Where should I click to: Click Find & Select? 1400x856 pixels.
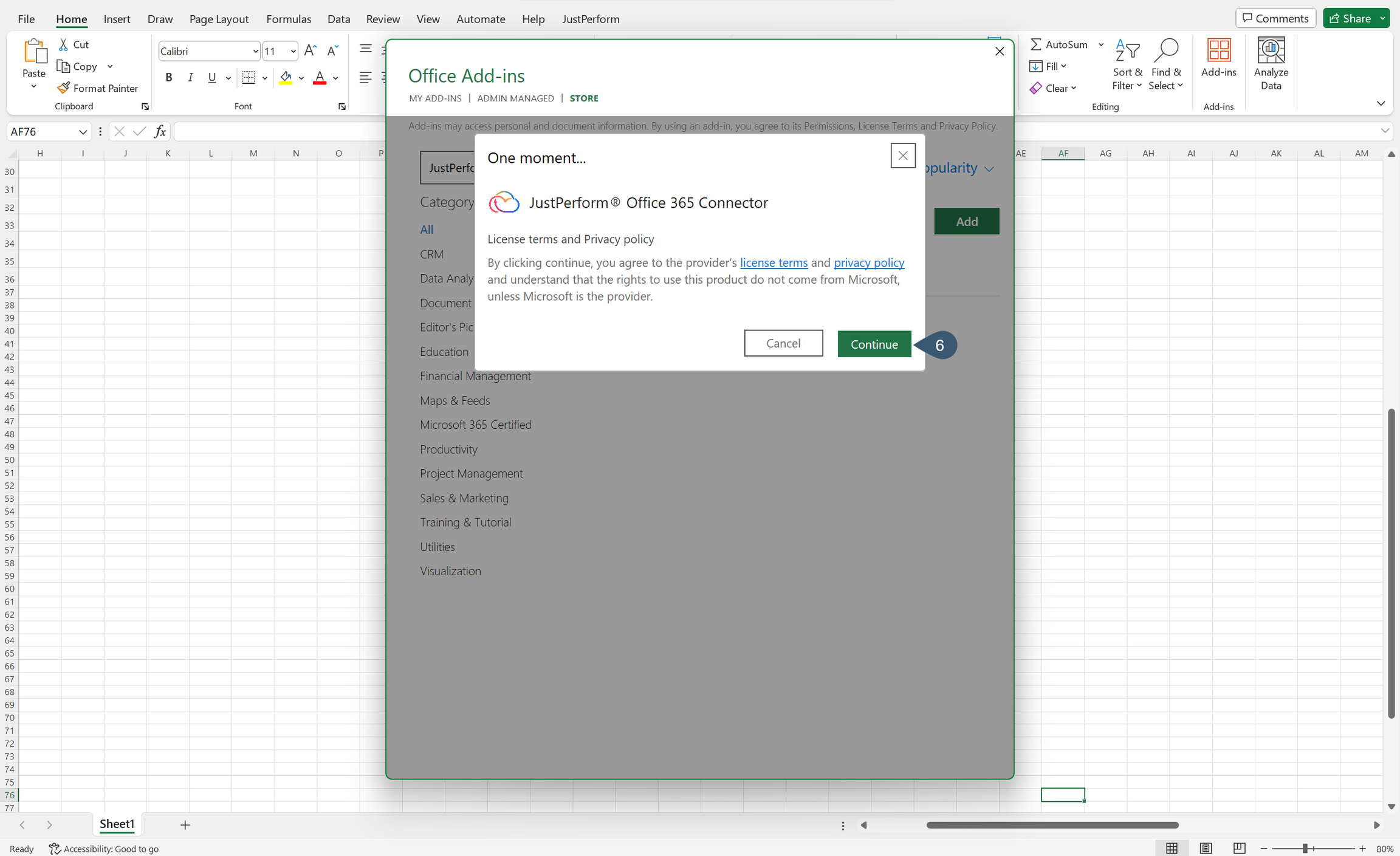(1165, 63)
